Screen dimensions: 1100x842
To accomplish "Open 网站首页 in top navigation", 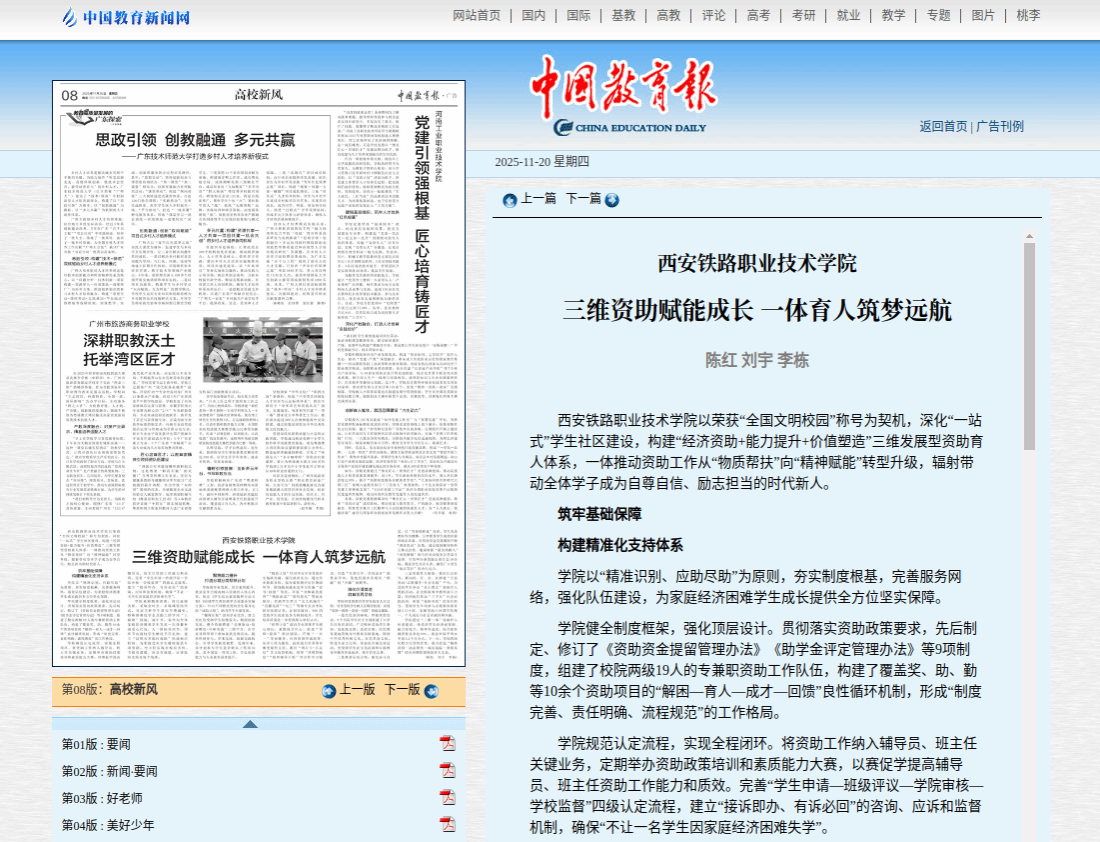I will pyautogui.click(x=476, y=15).
